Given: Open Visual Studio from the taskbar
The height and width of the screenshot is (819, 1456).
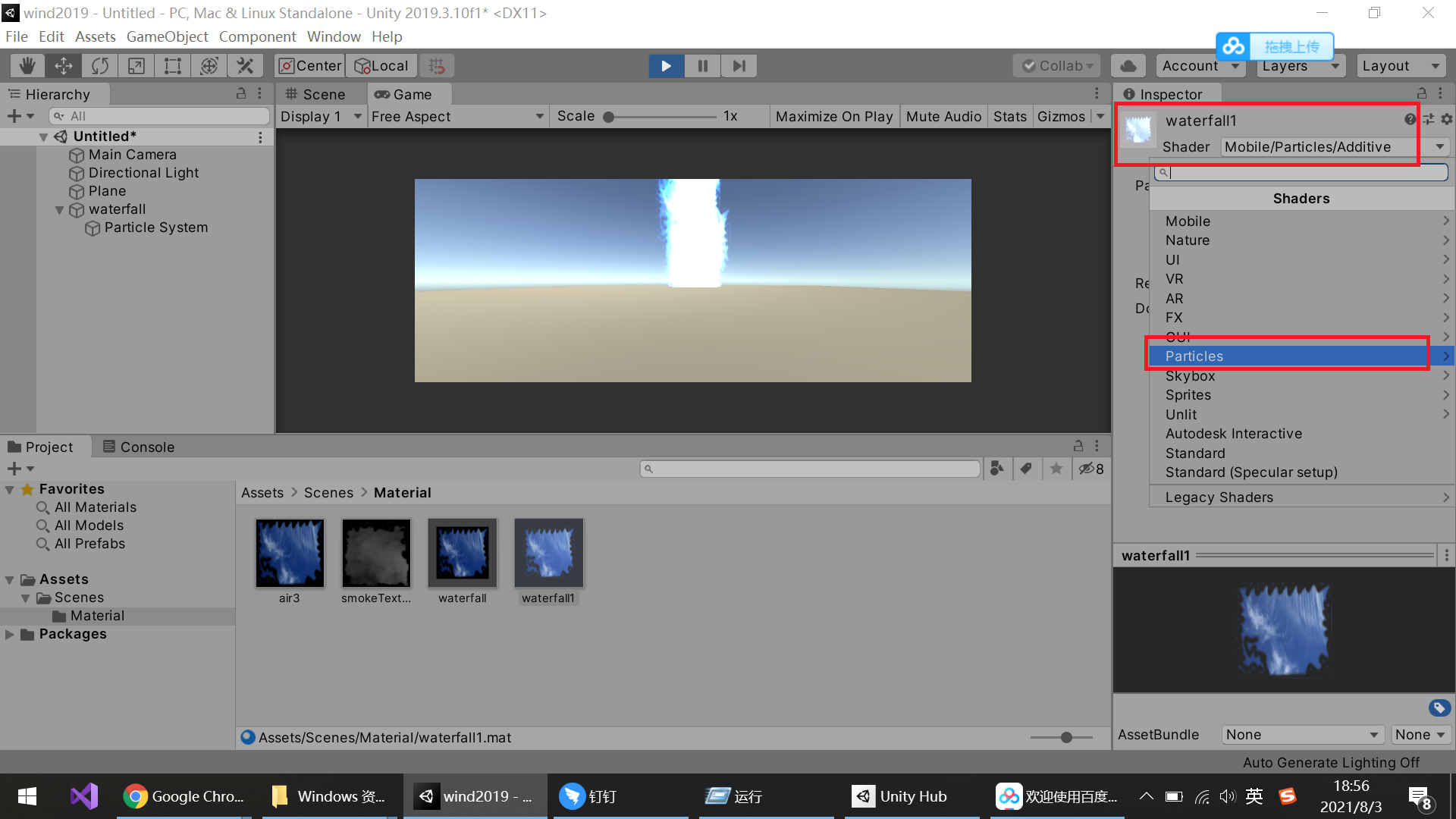Looking at the screenshot, I should click(84, 796).
